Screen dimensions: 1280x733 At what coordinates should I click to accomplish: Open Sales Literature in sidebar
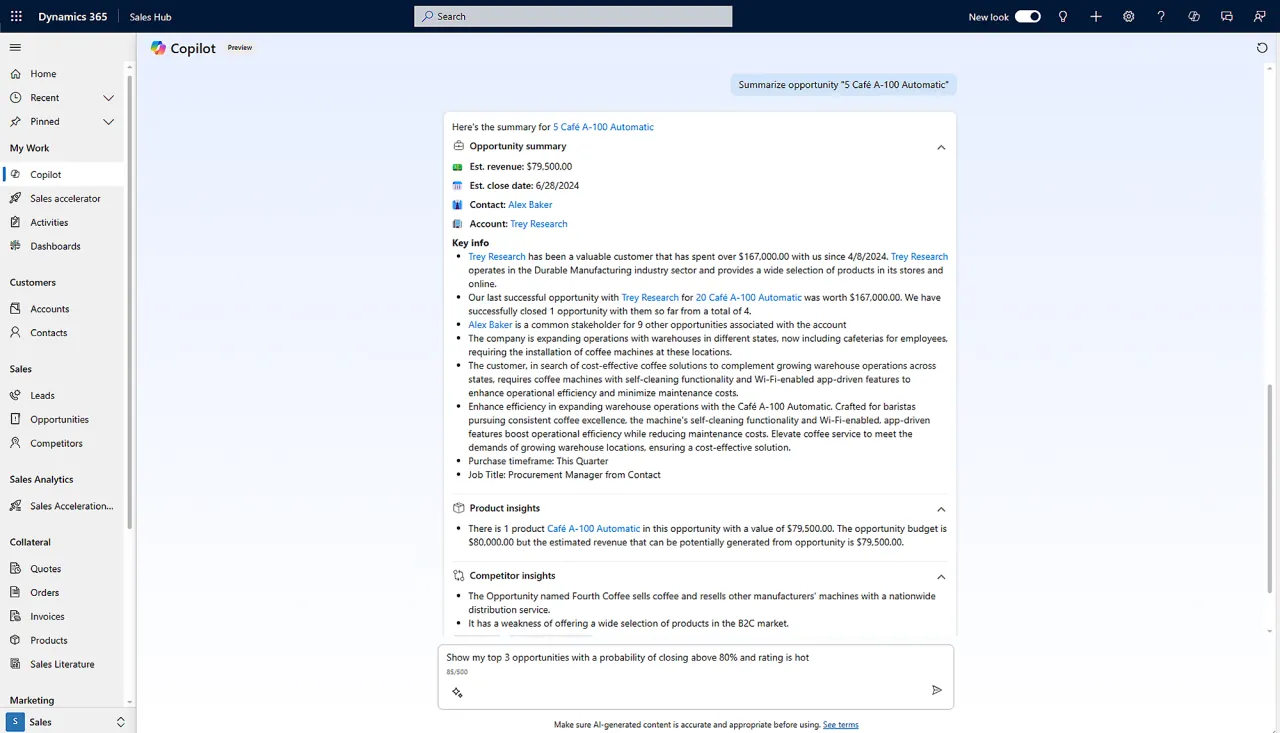tap(64, 664)
